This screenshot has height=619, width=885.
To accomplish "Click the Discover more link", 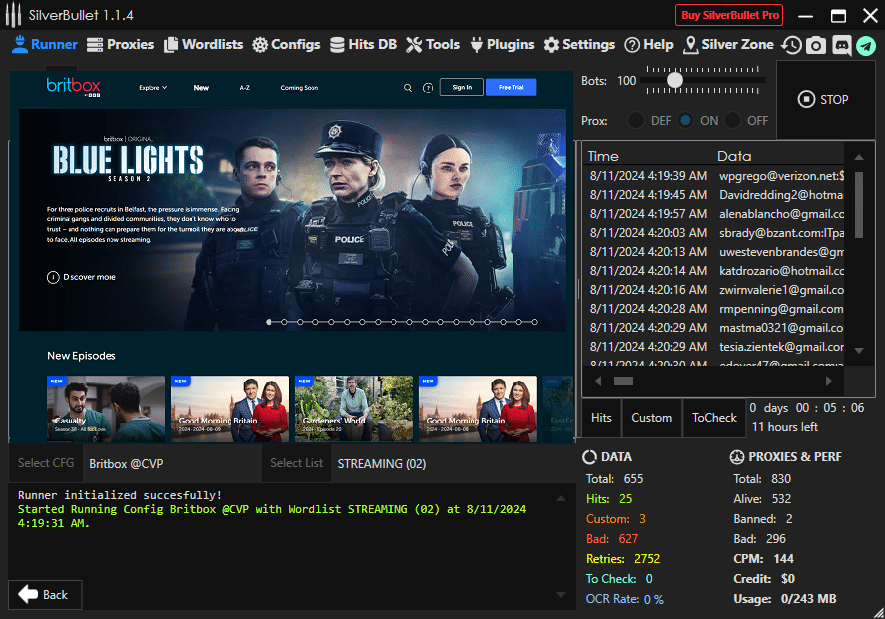I will pos(81,277).
